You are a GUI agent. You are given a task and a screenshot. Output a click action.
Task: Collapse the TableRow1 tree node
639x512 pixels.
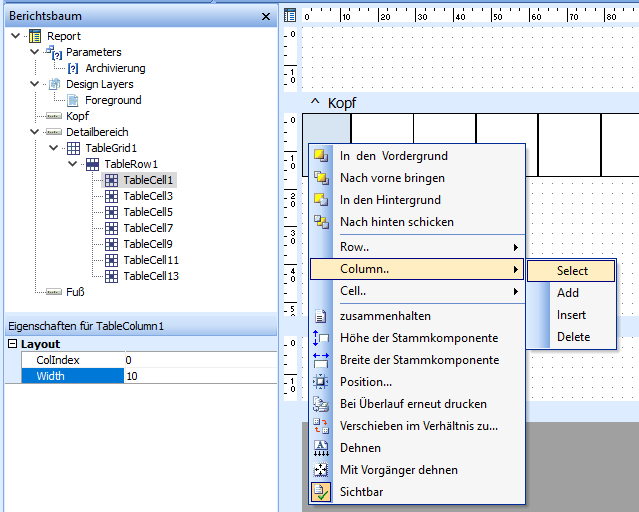click(x=73, y=164)
